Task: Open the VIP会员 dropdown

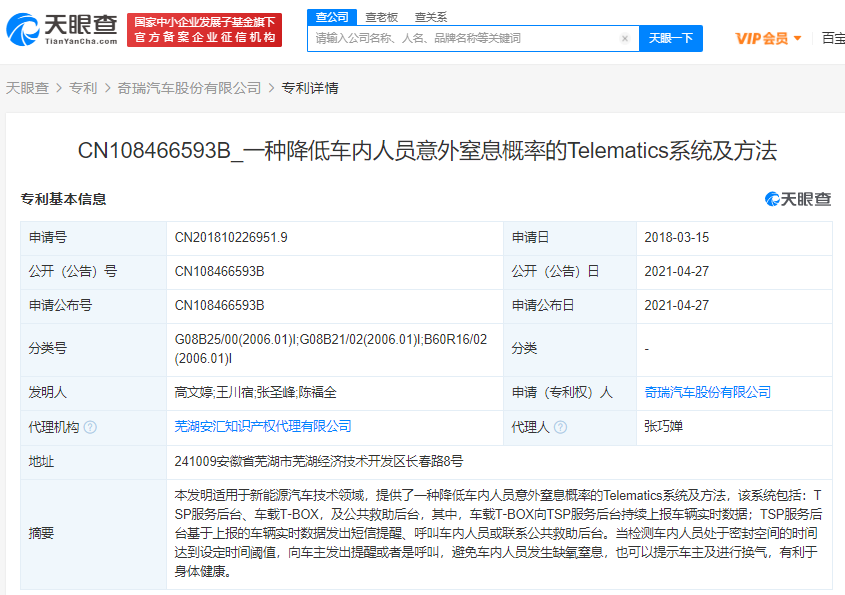Action: [768, 38]
